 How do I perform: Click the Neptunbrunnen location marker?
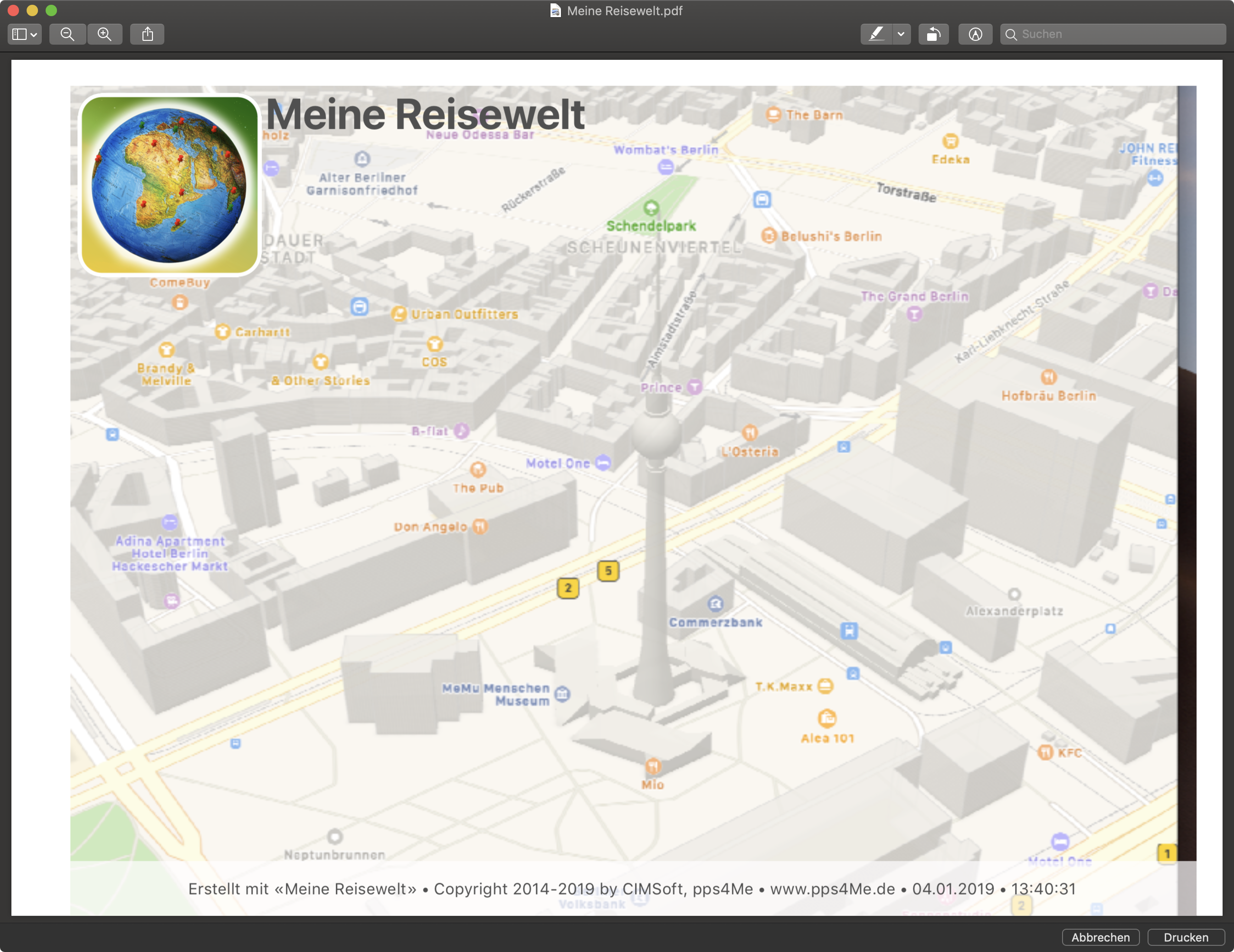click(x=334, y=836)
